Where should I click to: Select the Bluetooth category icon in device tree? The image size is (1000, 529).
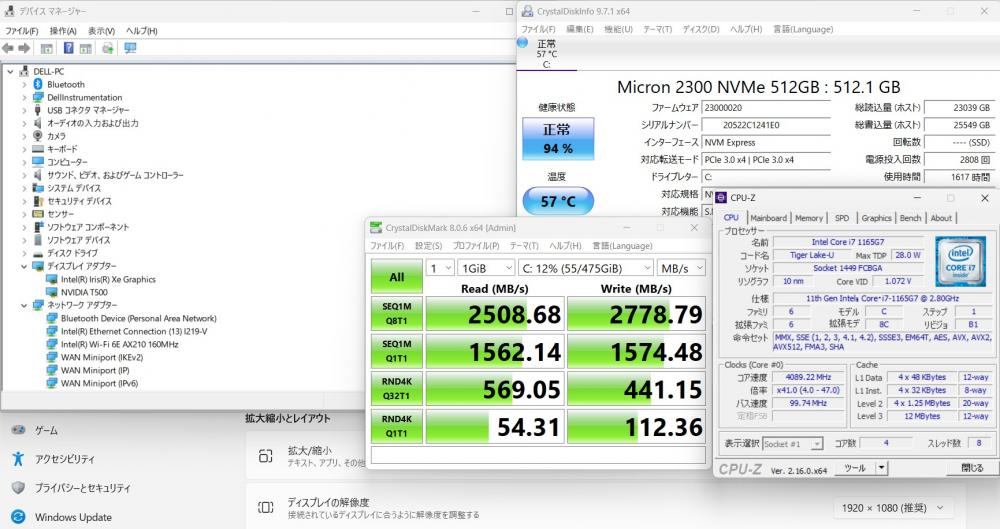(x=38, y=84)
